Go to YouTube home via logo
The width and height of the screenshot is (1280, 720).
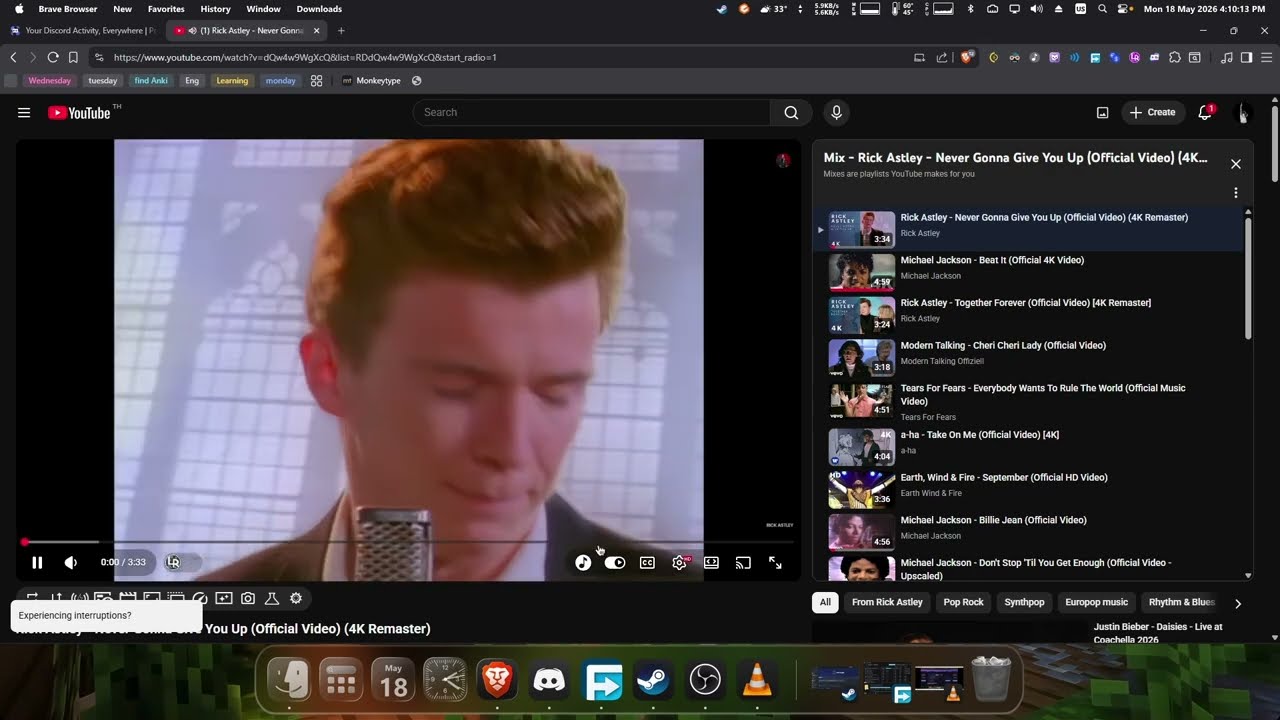(80, 113)
